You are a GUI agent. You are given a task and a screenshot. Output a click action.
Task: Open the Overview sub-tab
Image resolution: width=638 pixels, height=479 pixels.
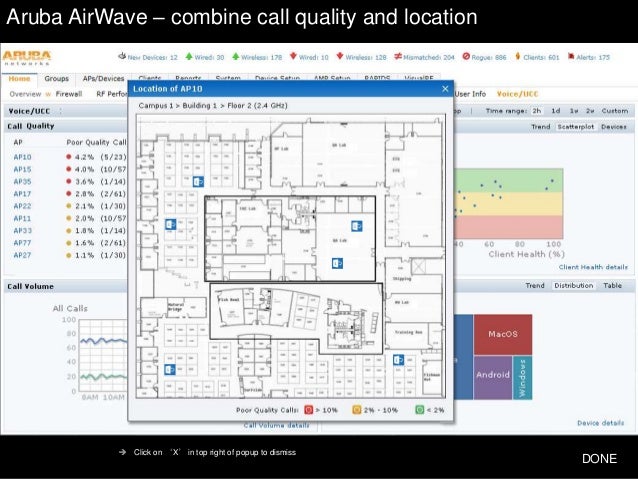point(25,94)
